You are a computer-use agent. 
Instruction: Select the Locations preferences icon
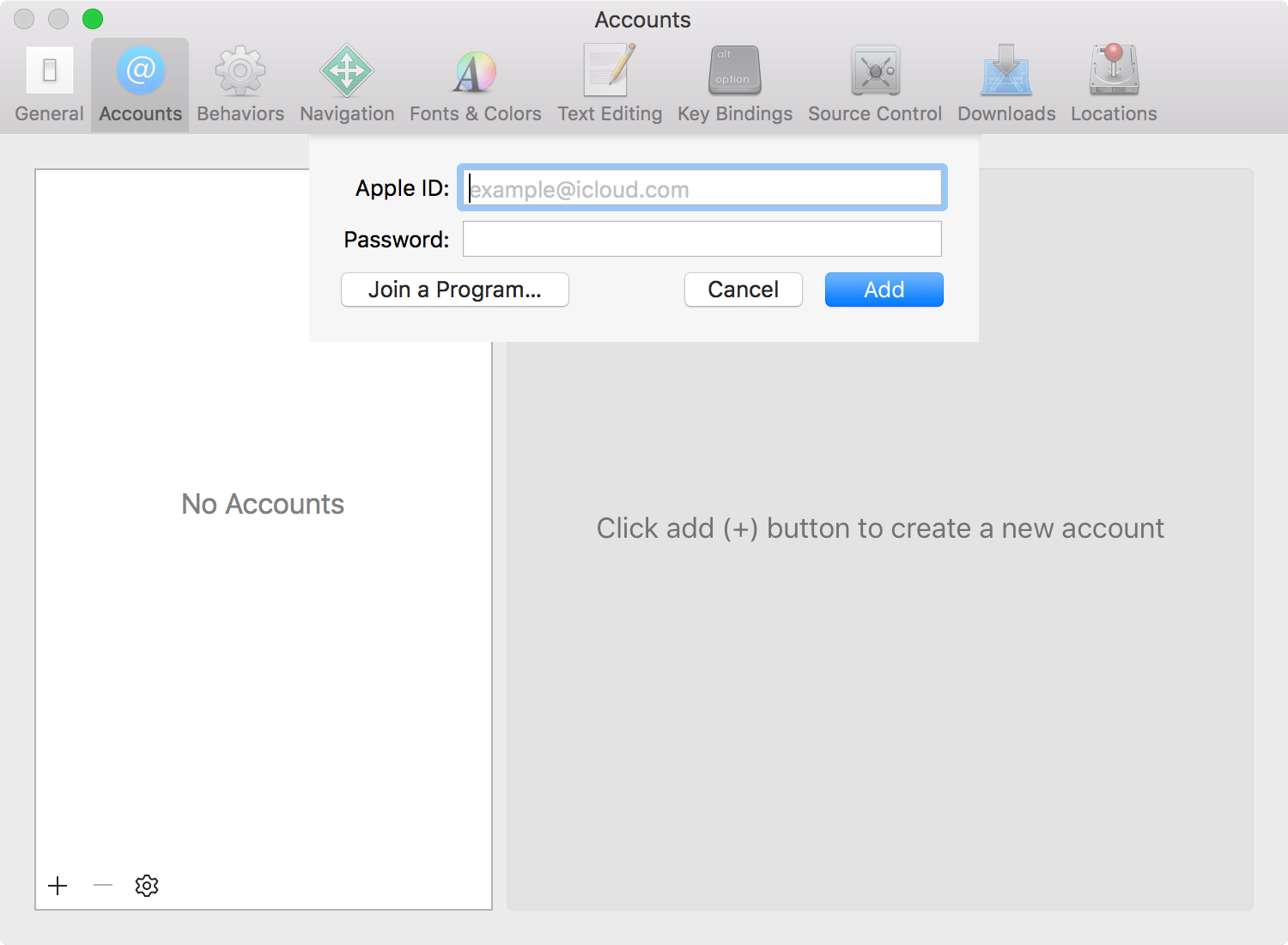[1113, 82]
